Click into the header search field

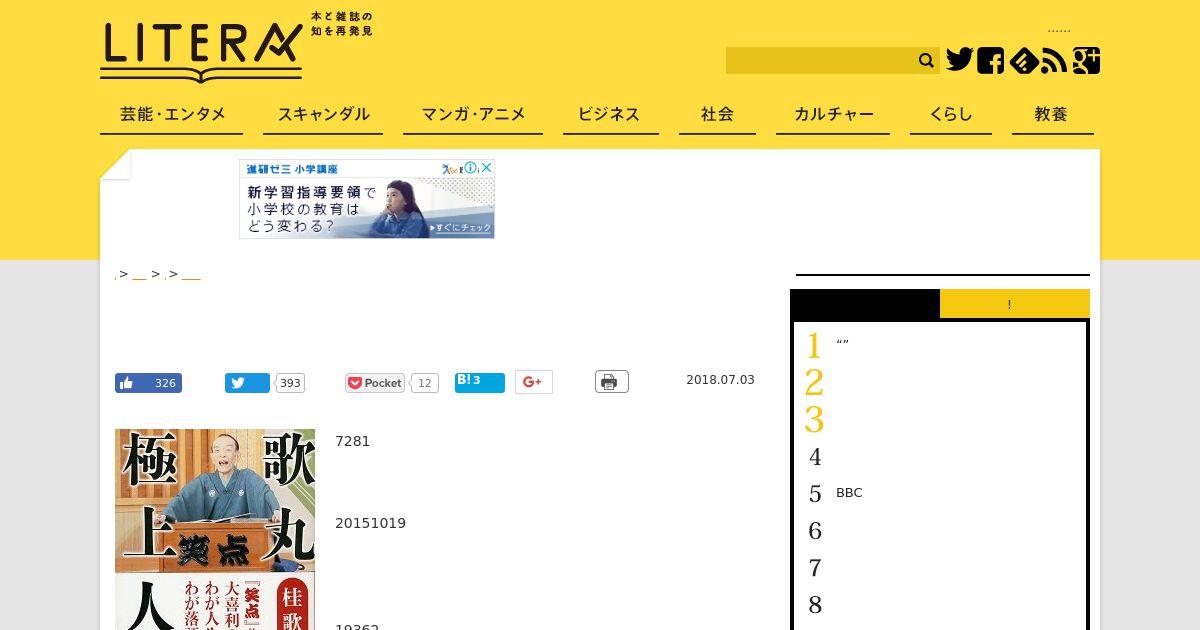coord(820,61)
